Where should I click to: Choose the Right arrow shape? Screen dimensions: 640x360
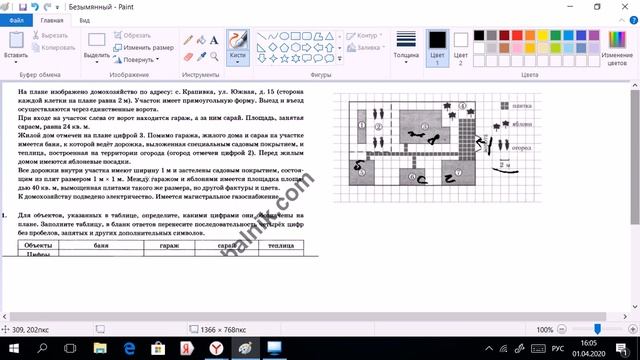(307, 47)
